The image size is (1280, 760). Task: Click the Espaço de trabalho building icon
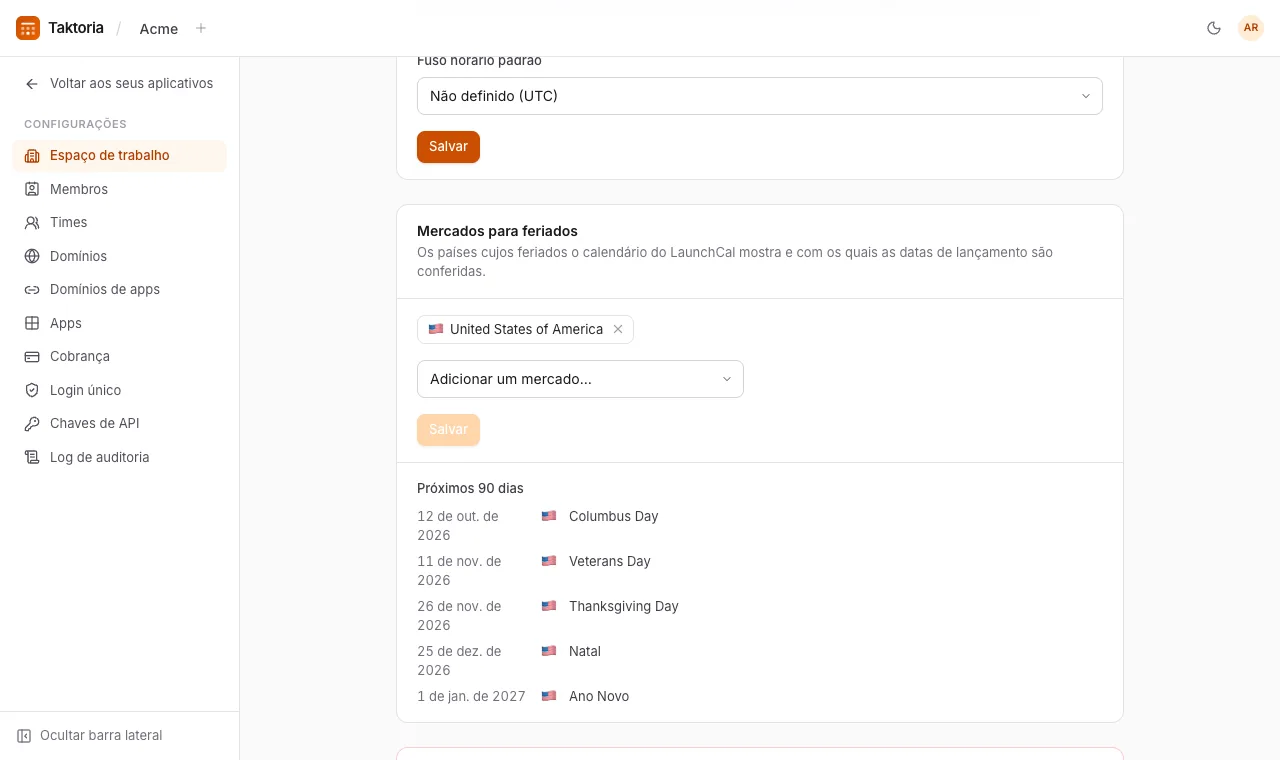pyautogui.click(x=32, y=156)
